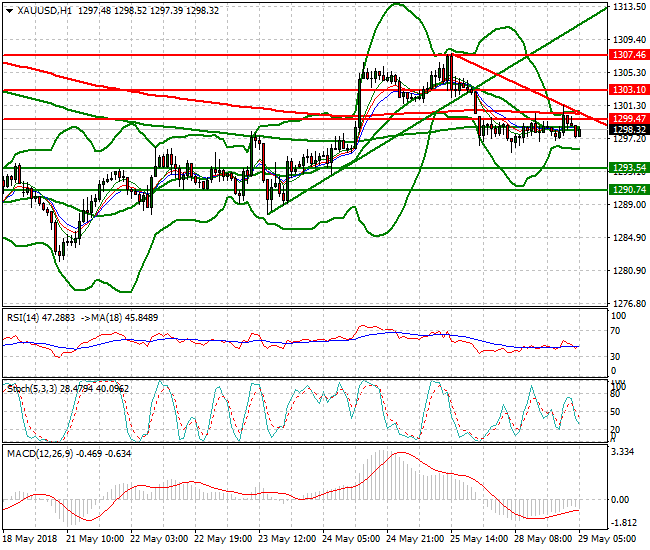Select the RSI(14) 47.2883 indicator label
This screenshot has width=650, height=550.
pyautogui.click(x=41, y=318)
